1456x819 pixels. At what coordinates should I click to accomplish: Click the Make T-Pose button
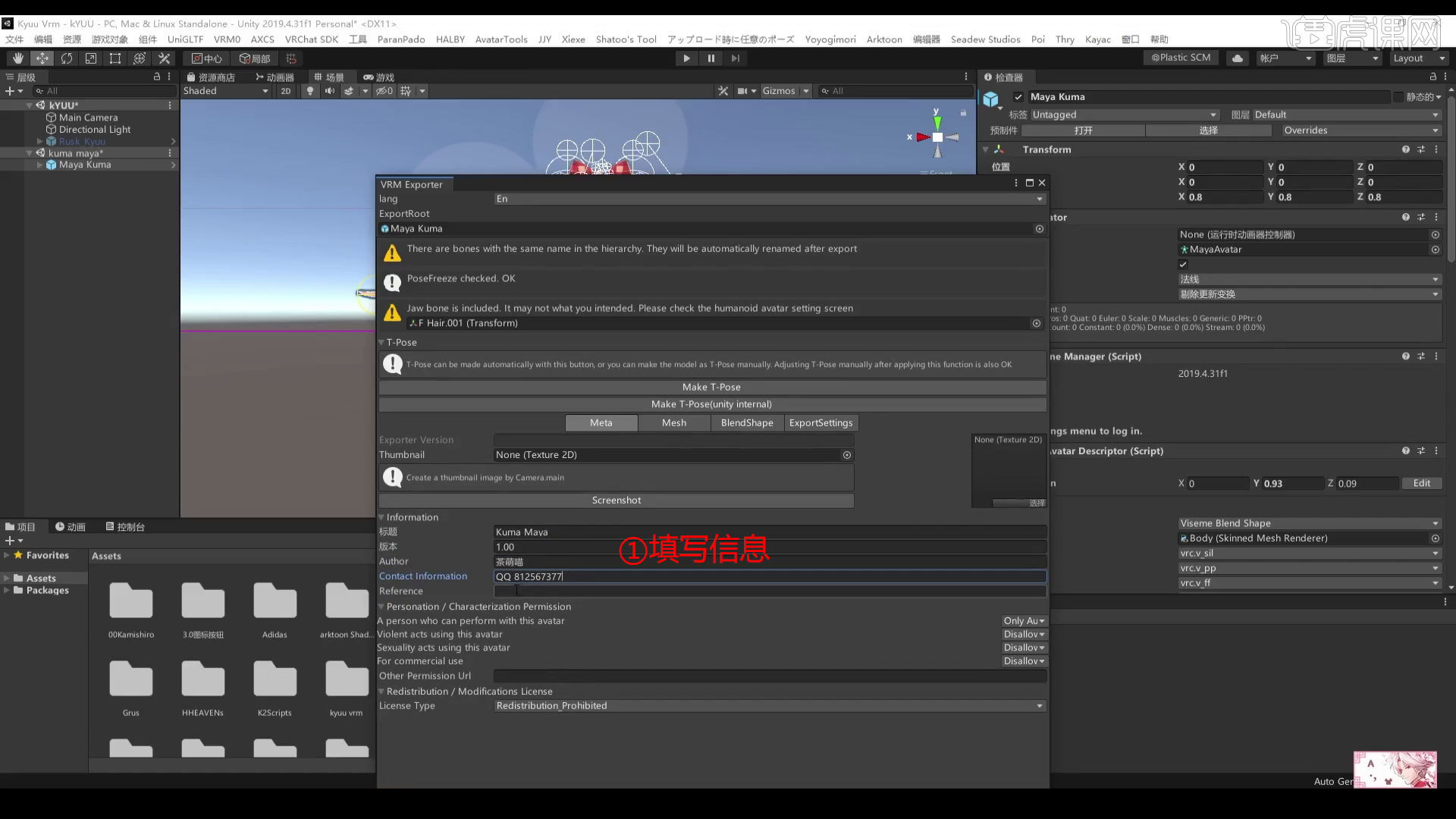click(x=711, y=387)
